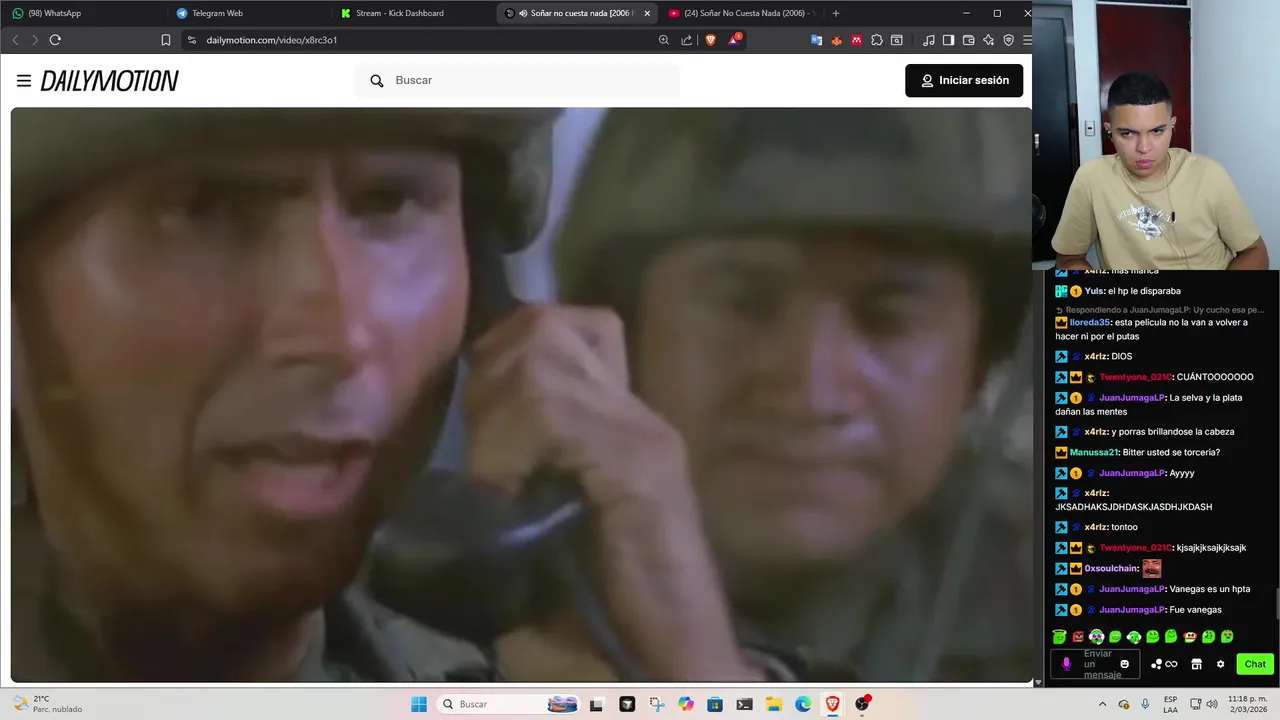
Task: Open the media control music note
Action: click(929, 40)
